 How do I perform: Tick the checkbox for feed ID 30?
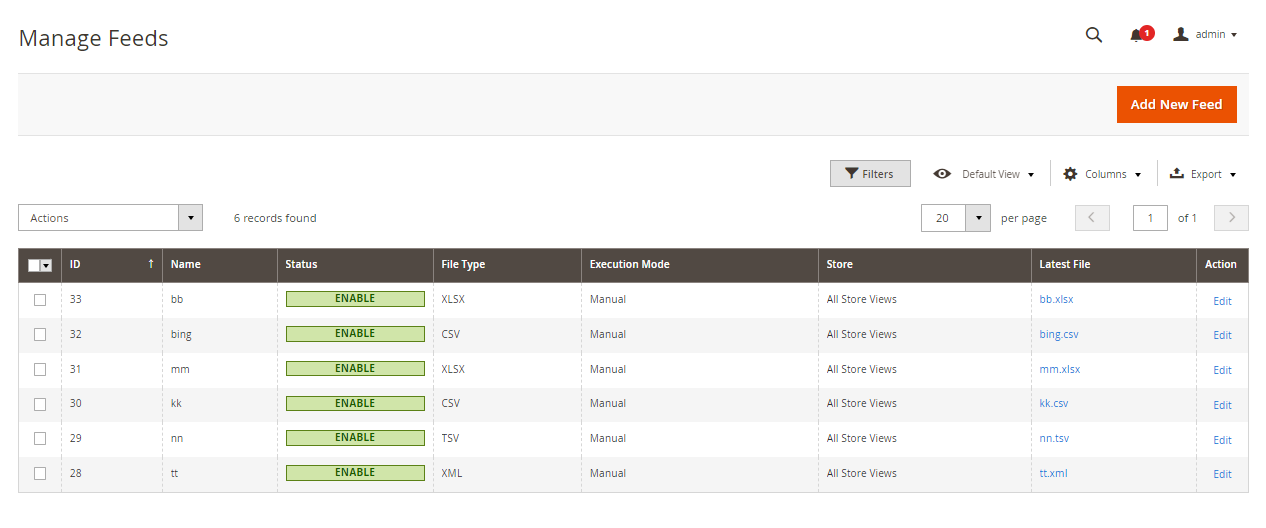[40, 404]
